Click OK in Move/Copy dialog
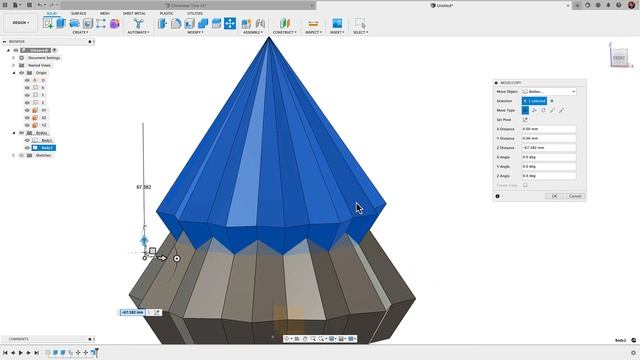Image resolution: width=640 pixels, height=360 pixels. [x=554, y=196]
